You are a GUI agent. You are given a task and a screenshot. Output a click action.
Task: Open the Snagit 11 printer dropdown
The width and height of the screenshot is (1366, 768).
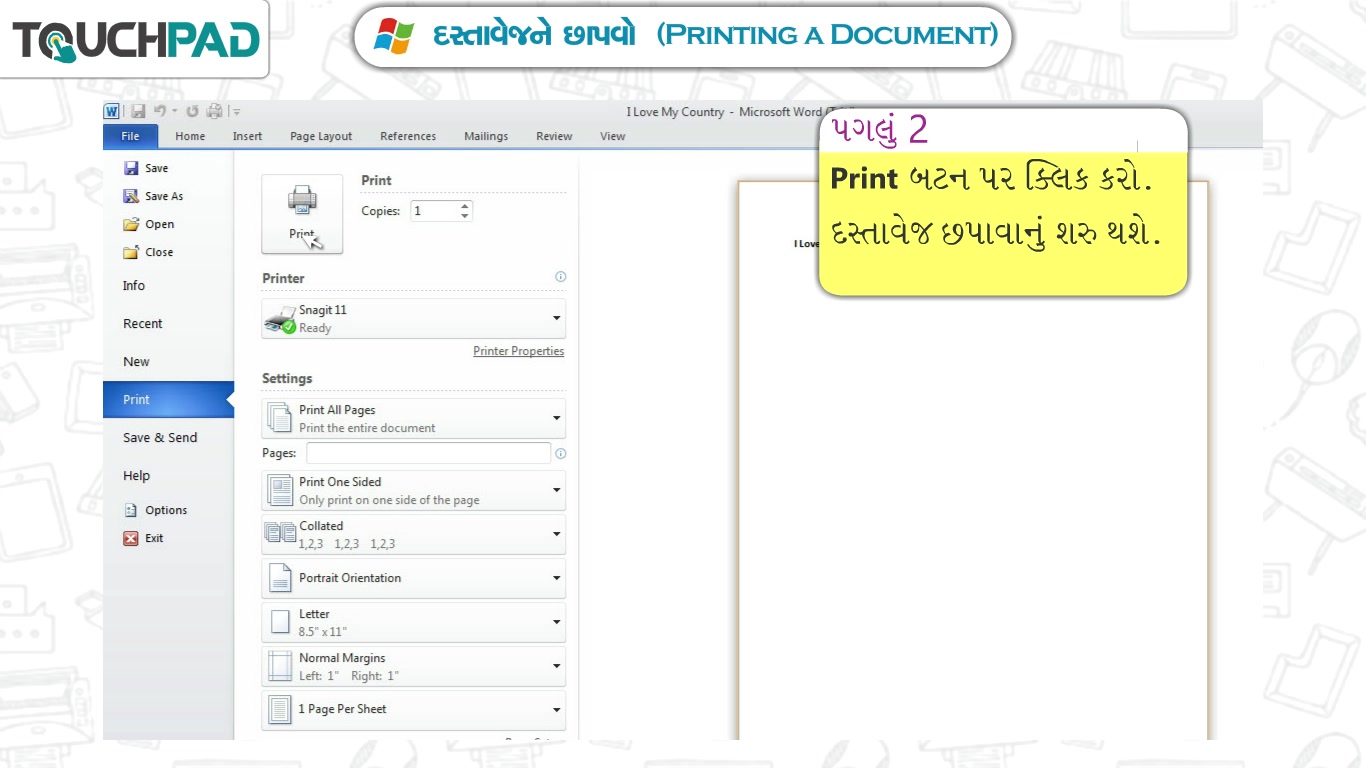point(413,318)
